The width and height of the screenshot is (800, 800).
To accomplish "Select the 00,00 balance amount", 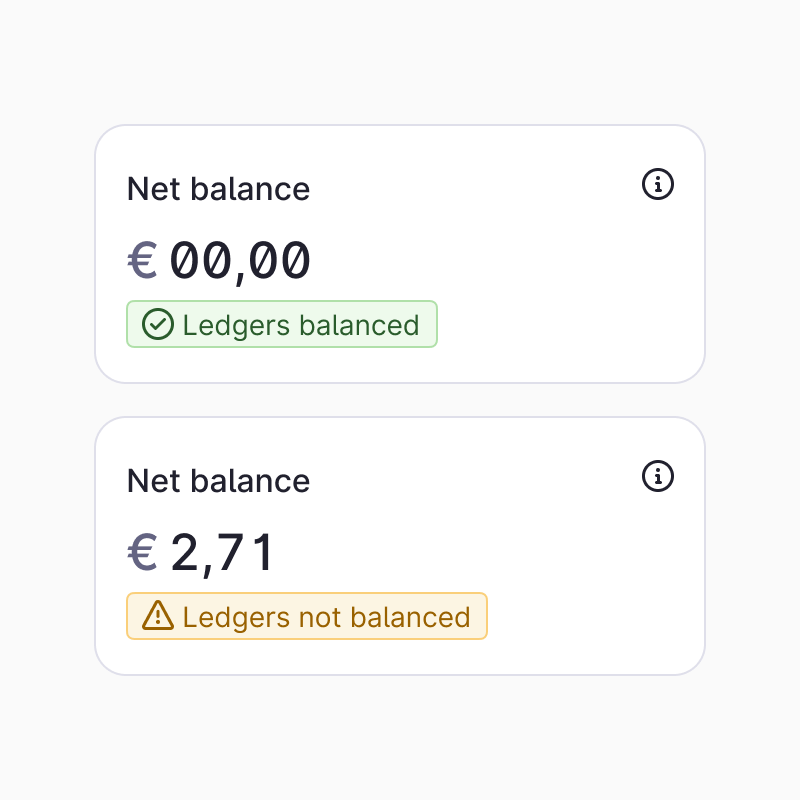I will coord(240,260).
